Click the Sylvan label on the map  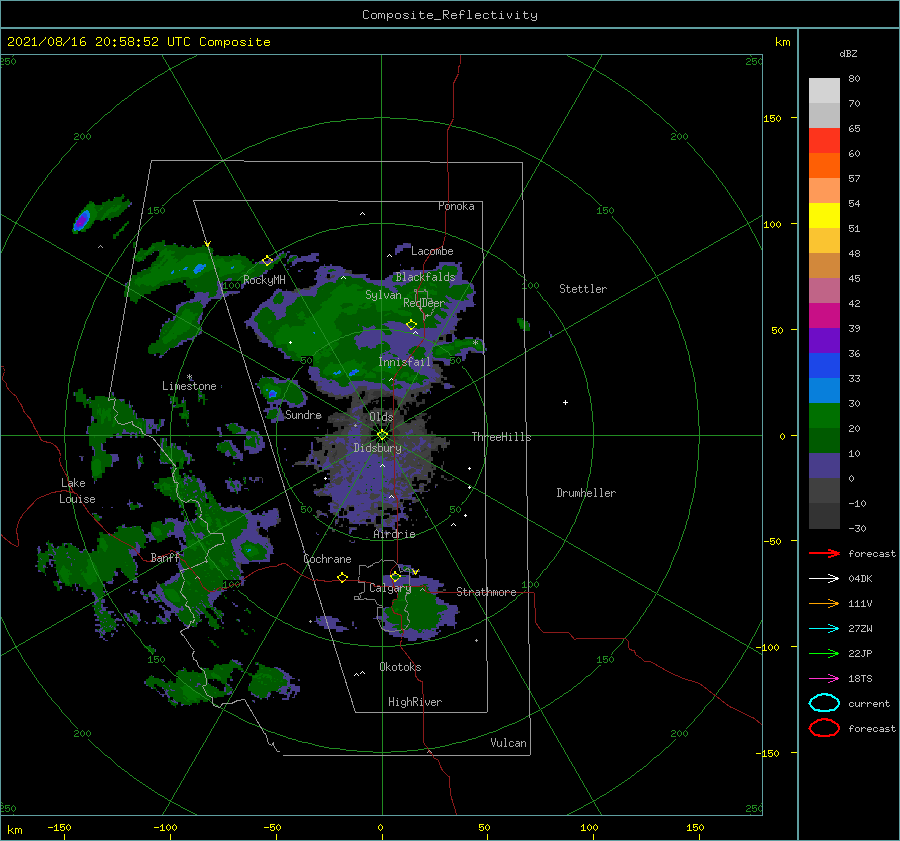coord(383,295)
